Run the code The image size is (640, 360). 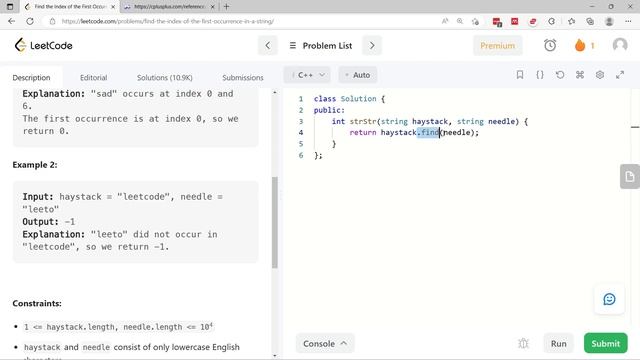tap(558, 344)
